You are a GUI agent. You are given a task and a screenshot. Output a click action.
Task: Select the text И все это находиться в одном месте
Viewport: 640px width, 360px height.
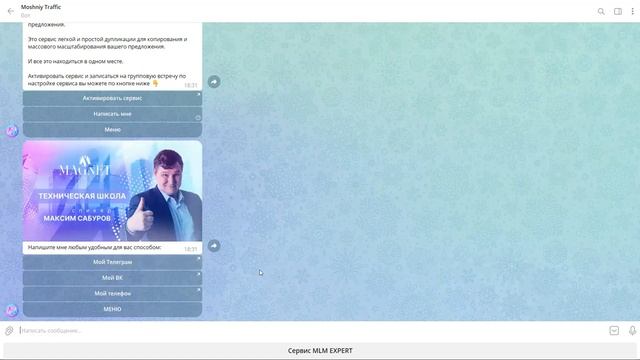pos(75,61)
